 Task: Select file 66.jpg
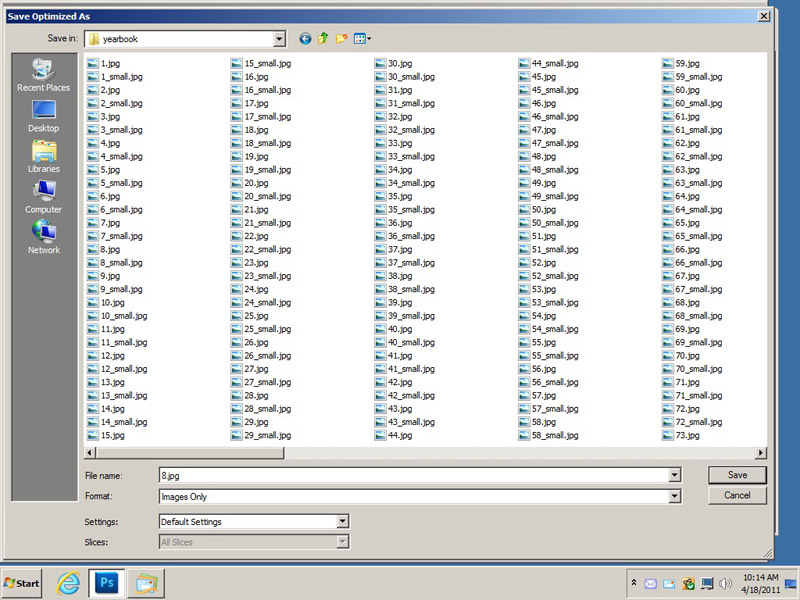(x=681, y=249)
